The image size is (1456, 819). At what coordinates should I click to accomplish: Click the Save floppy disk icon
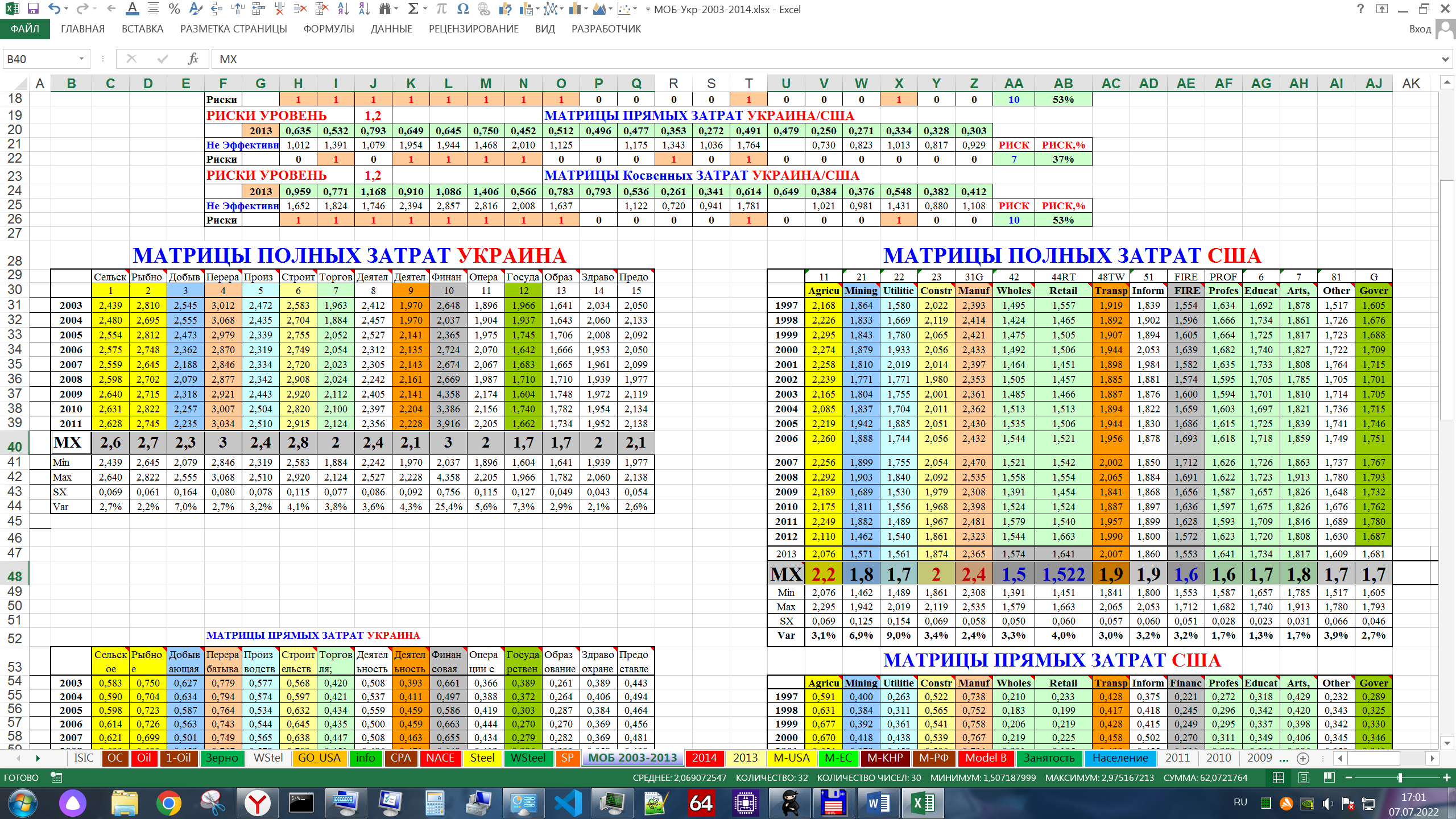click(x=33, y=9)
